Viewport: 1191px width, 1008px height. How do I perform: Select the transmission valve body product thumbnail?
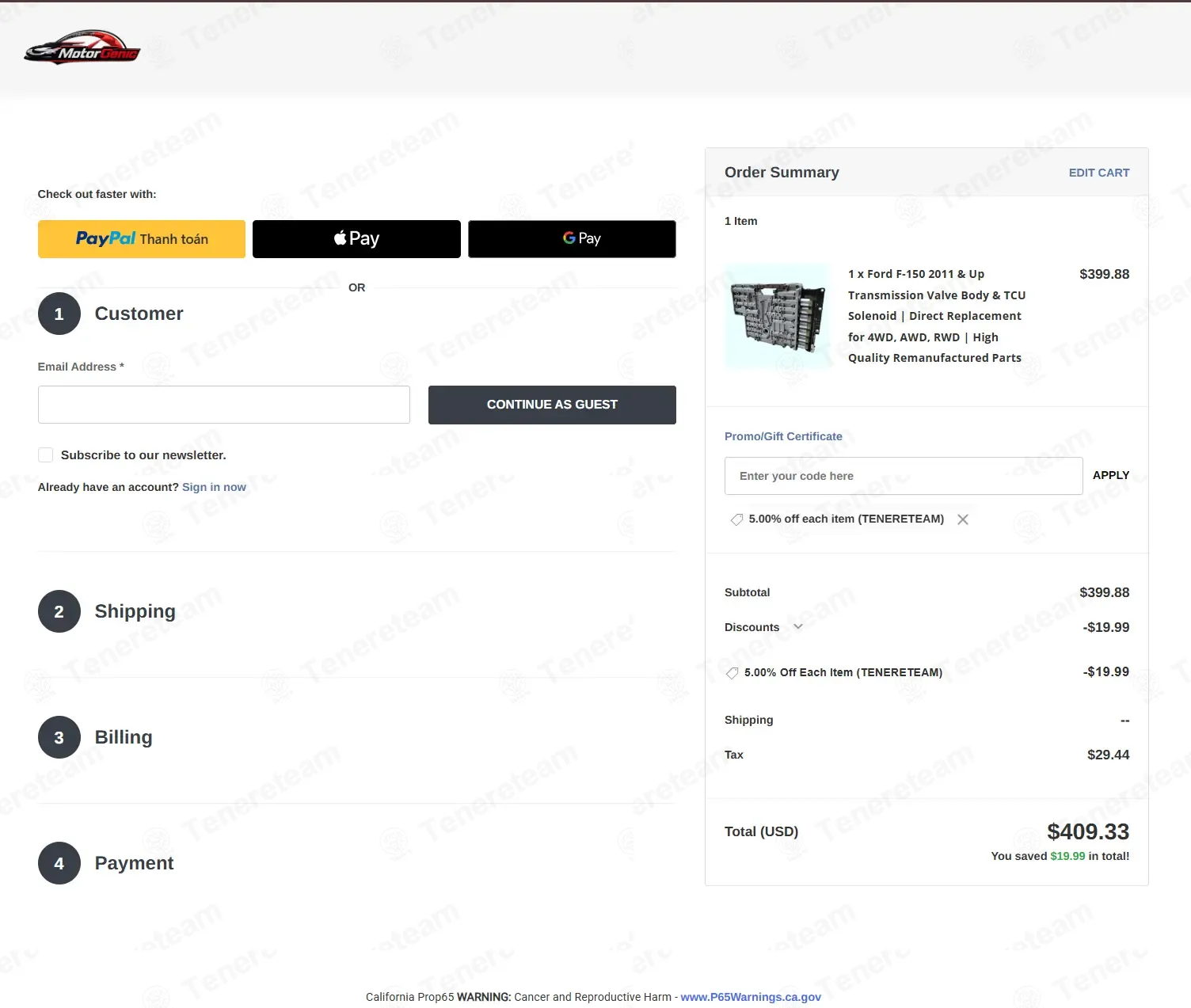tap(778, 317)
